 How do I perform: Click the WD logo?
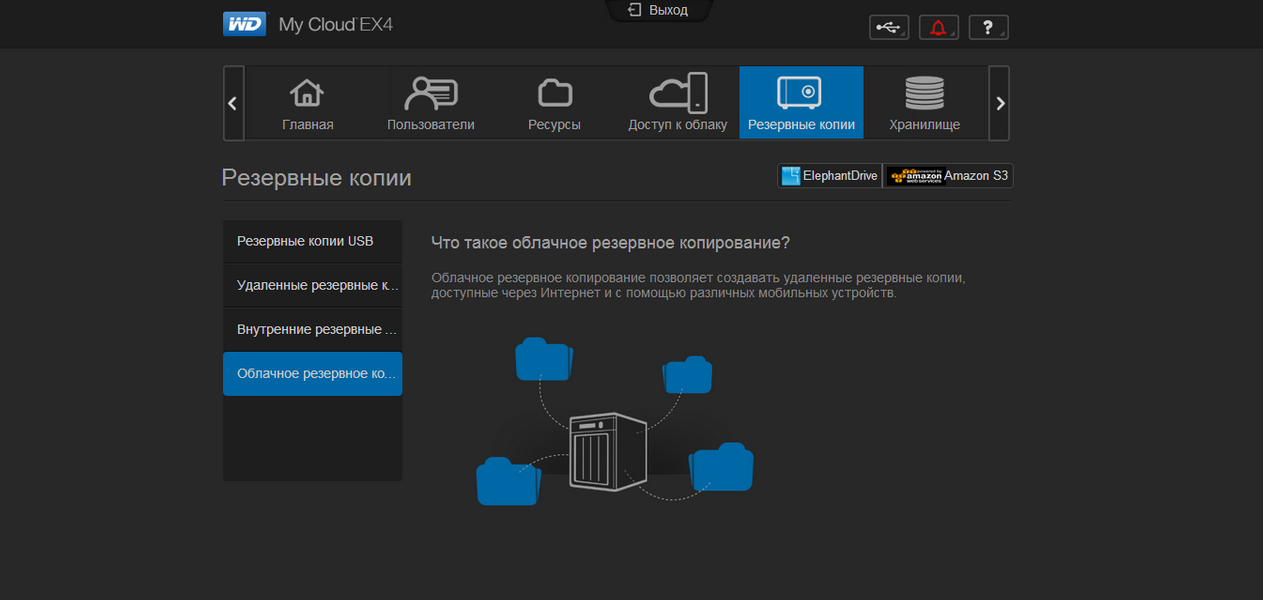[x=244, y=24]
